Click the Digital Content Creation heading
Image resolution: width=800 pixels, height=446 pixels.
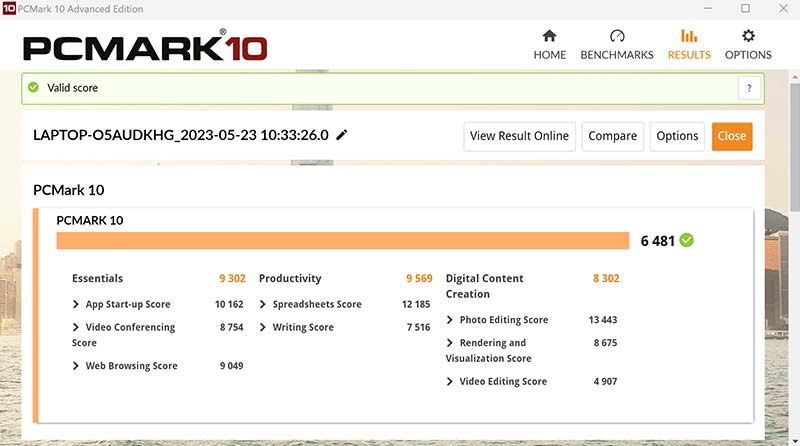[484, 286]
